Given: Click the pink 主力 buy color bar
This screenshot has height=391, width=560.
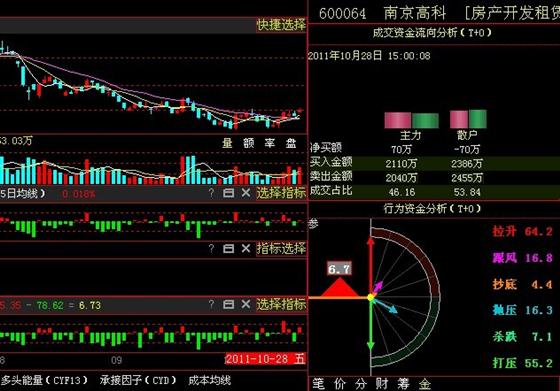Looking at the screenshot, I should [398, 120].
